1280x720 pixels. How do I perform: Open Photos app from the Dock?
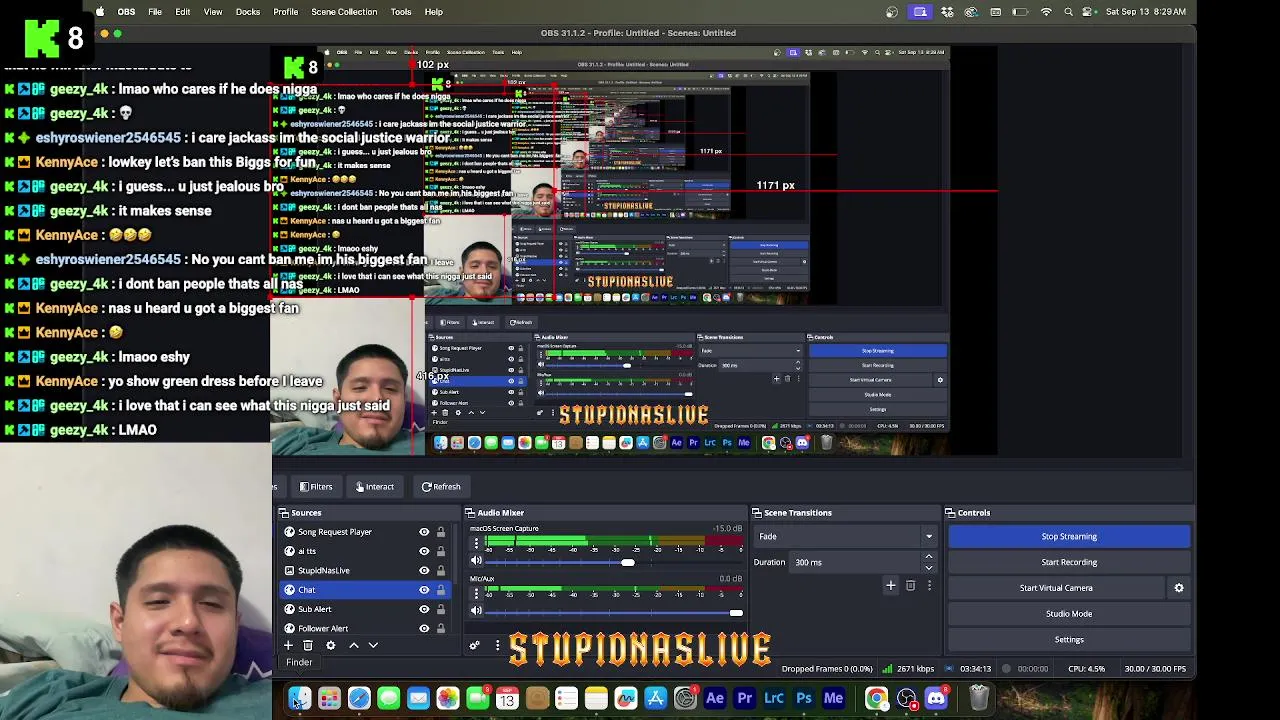coord(448,698)
